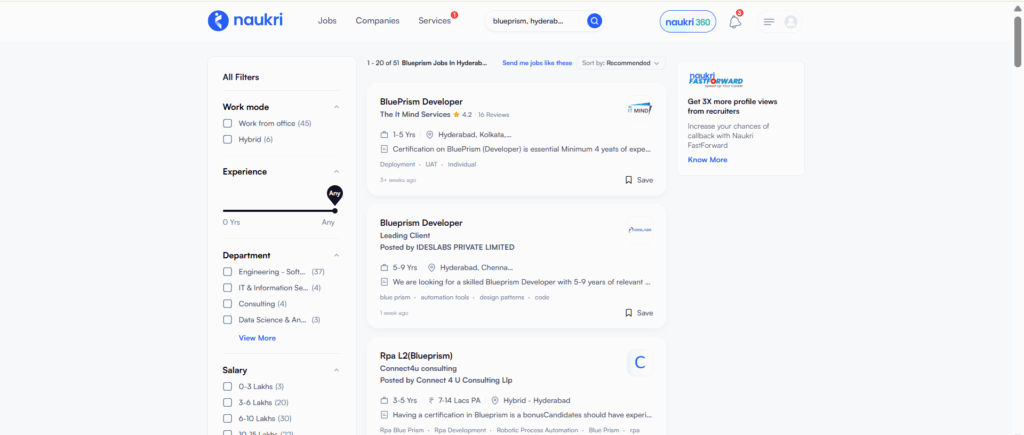Click the location pin next to Hybrid - Hyderabad
This screenshot has height=435, width=1024.
coord(495,400)
